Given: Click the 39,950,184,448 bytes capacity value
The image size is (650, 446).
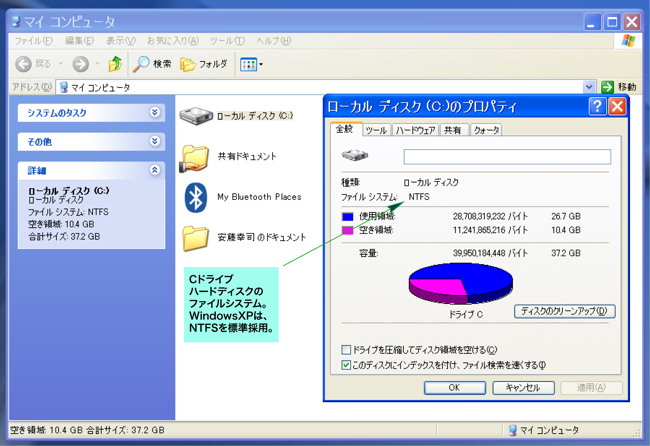Looking at the screenshot, I should 490,253.
